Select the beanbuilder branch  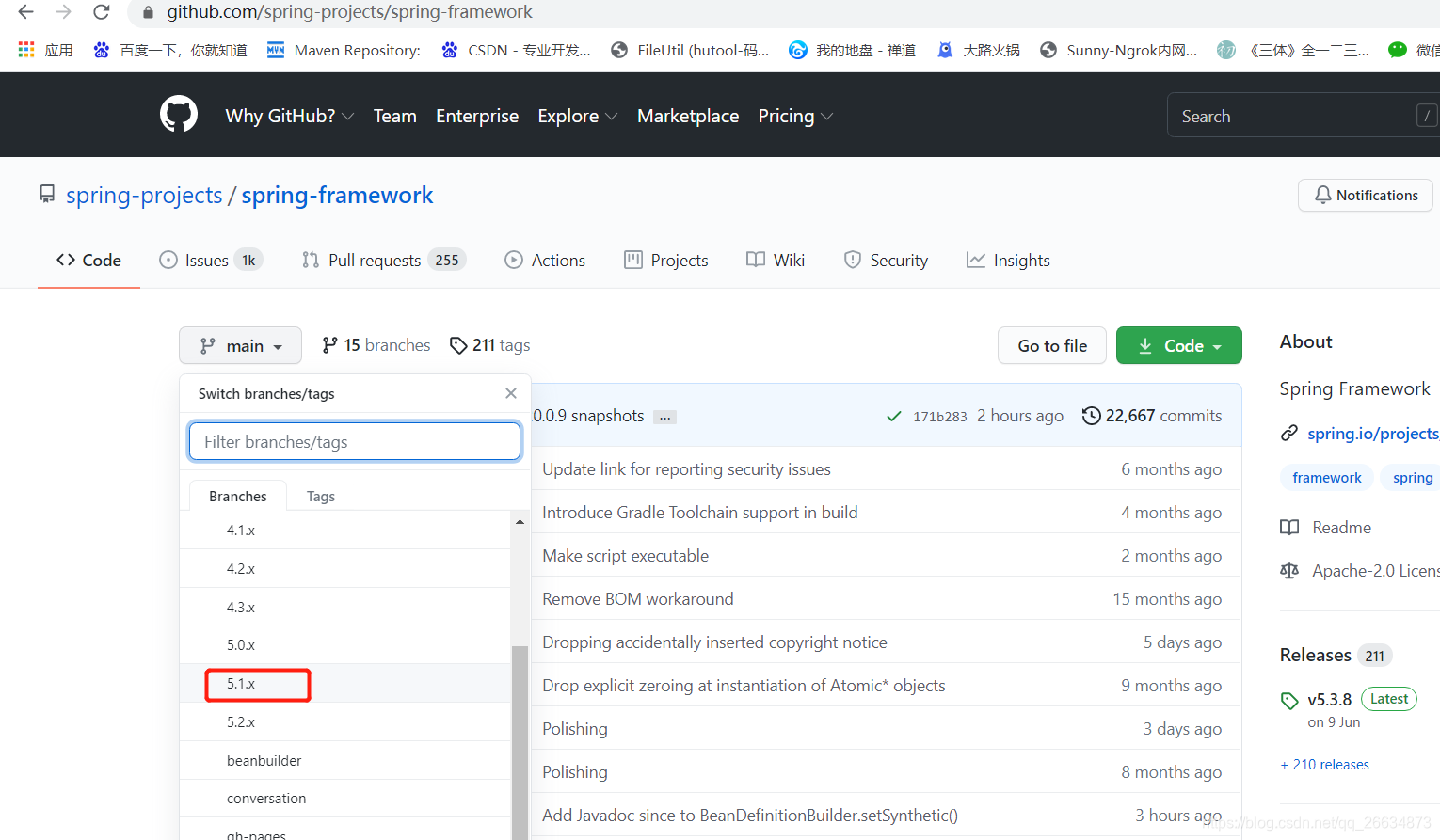pyautogui.click(x=345, y=761)
